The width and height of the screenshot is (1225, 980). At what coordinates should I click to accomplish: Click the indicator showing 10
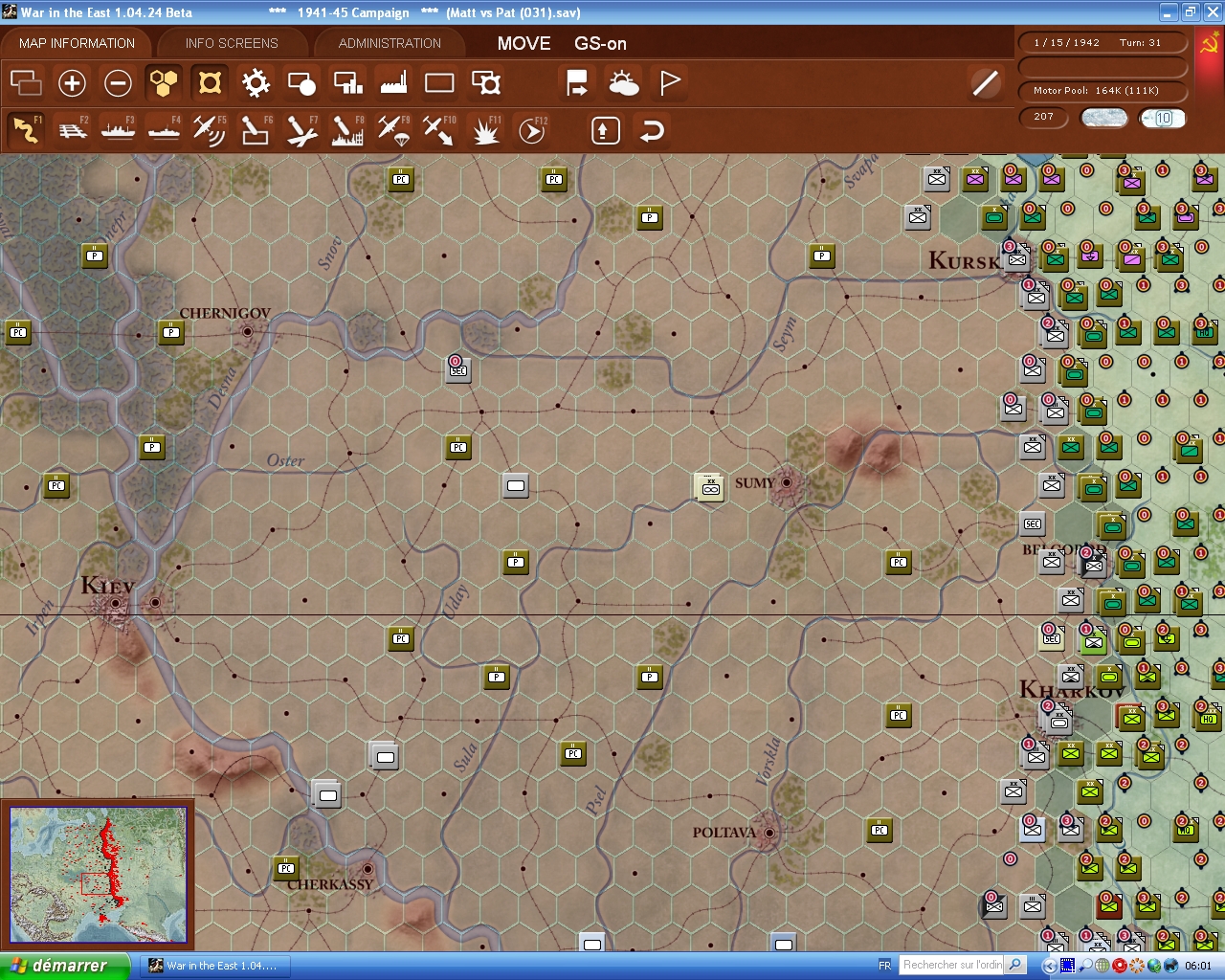point(1163,118)
